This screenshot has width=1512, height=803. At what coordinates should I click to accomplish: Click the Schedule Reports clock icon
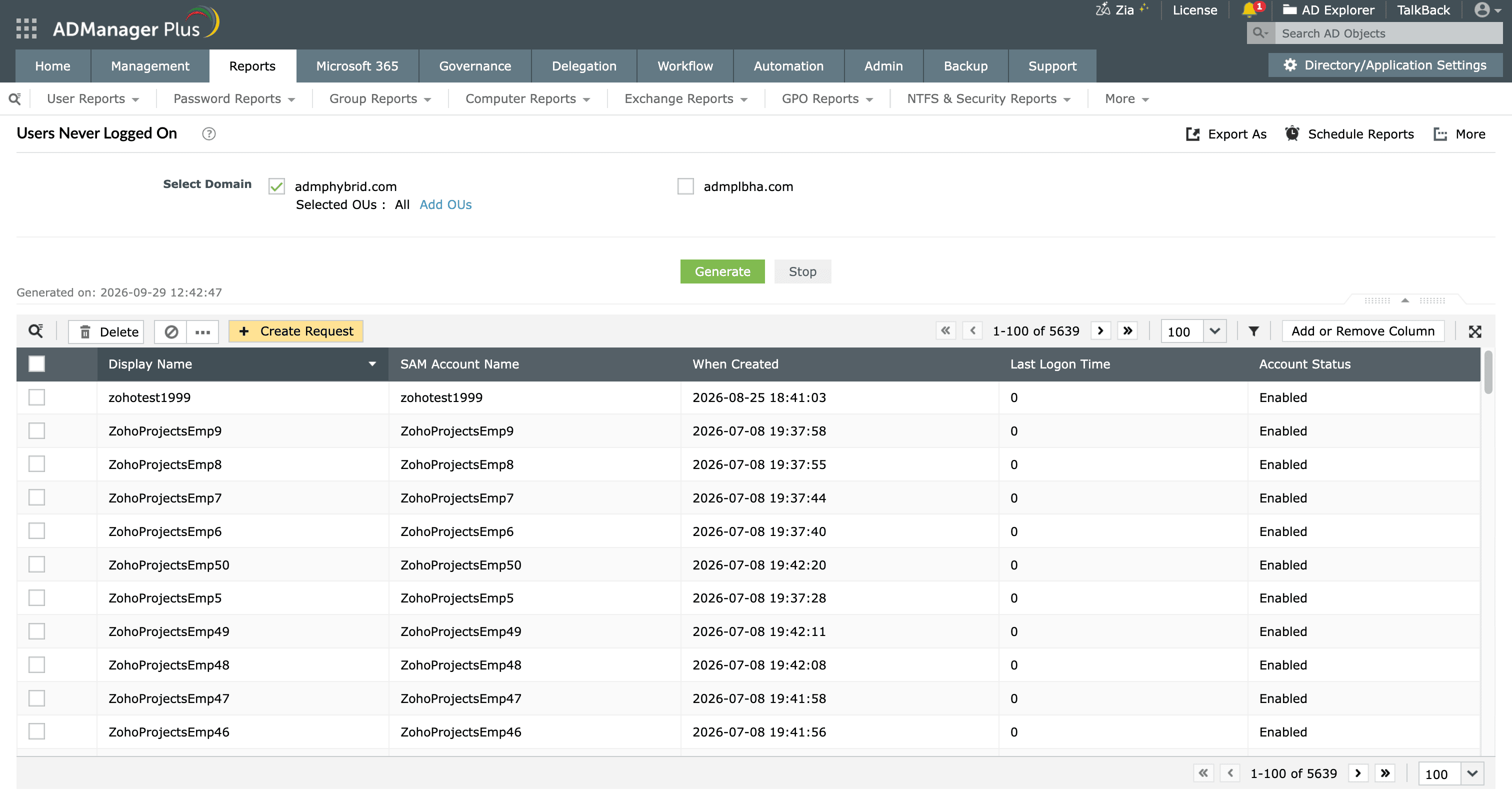(x=1292, y=134)
